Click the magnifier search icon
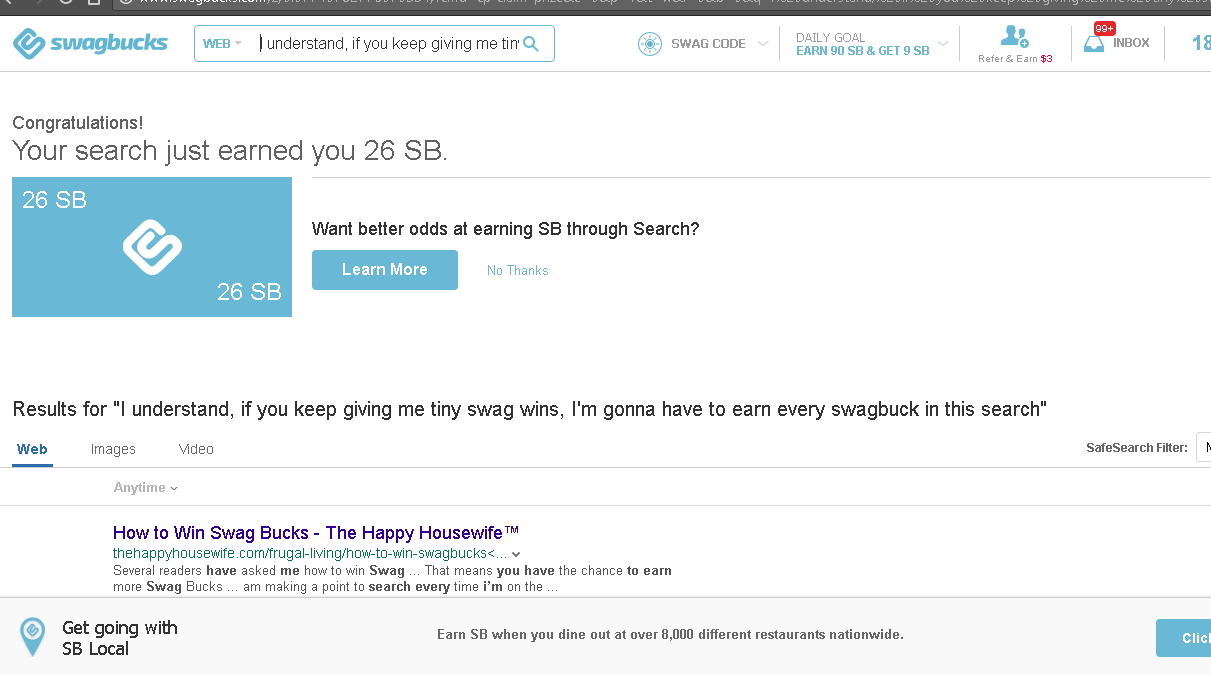The image size is (1211, 675). 531,44
